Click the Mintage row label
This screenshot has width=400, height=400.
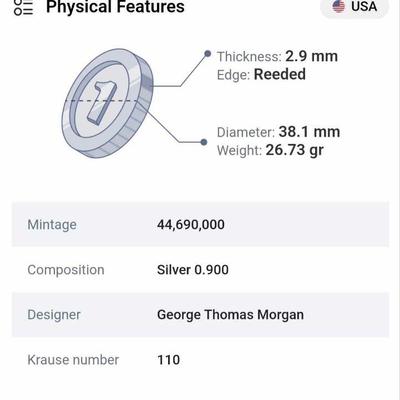point(52,225)
